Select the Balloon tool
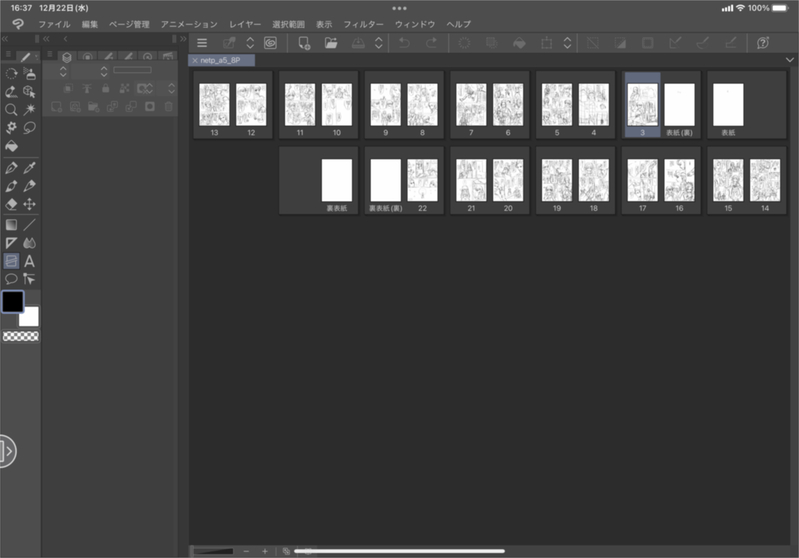Viewport: 799px width, 558px height. point(11,279)
